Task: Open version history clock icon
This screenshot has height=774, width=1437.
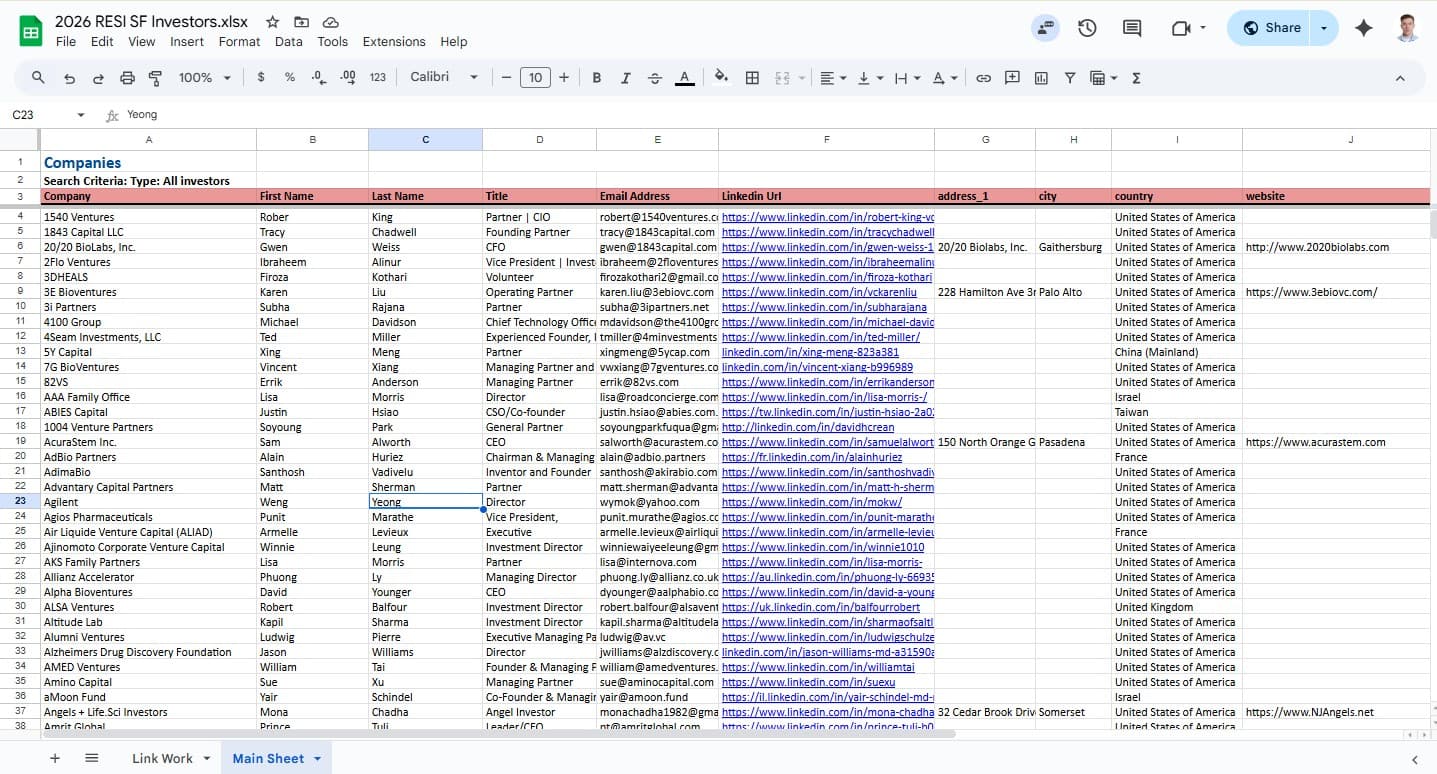Action: tap(1087, 28)
